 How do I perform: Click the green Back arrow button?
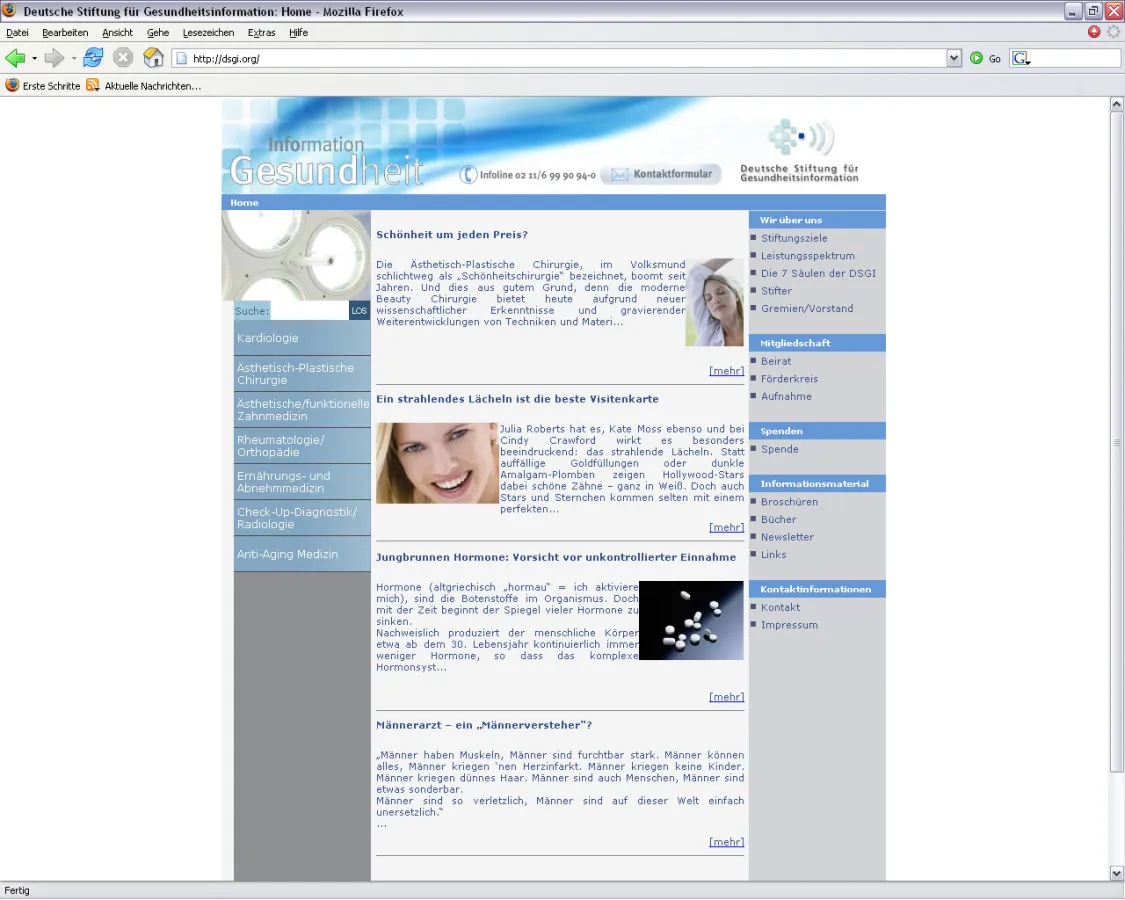coord(15,58)
